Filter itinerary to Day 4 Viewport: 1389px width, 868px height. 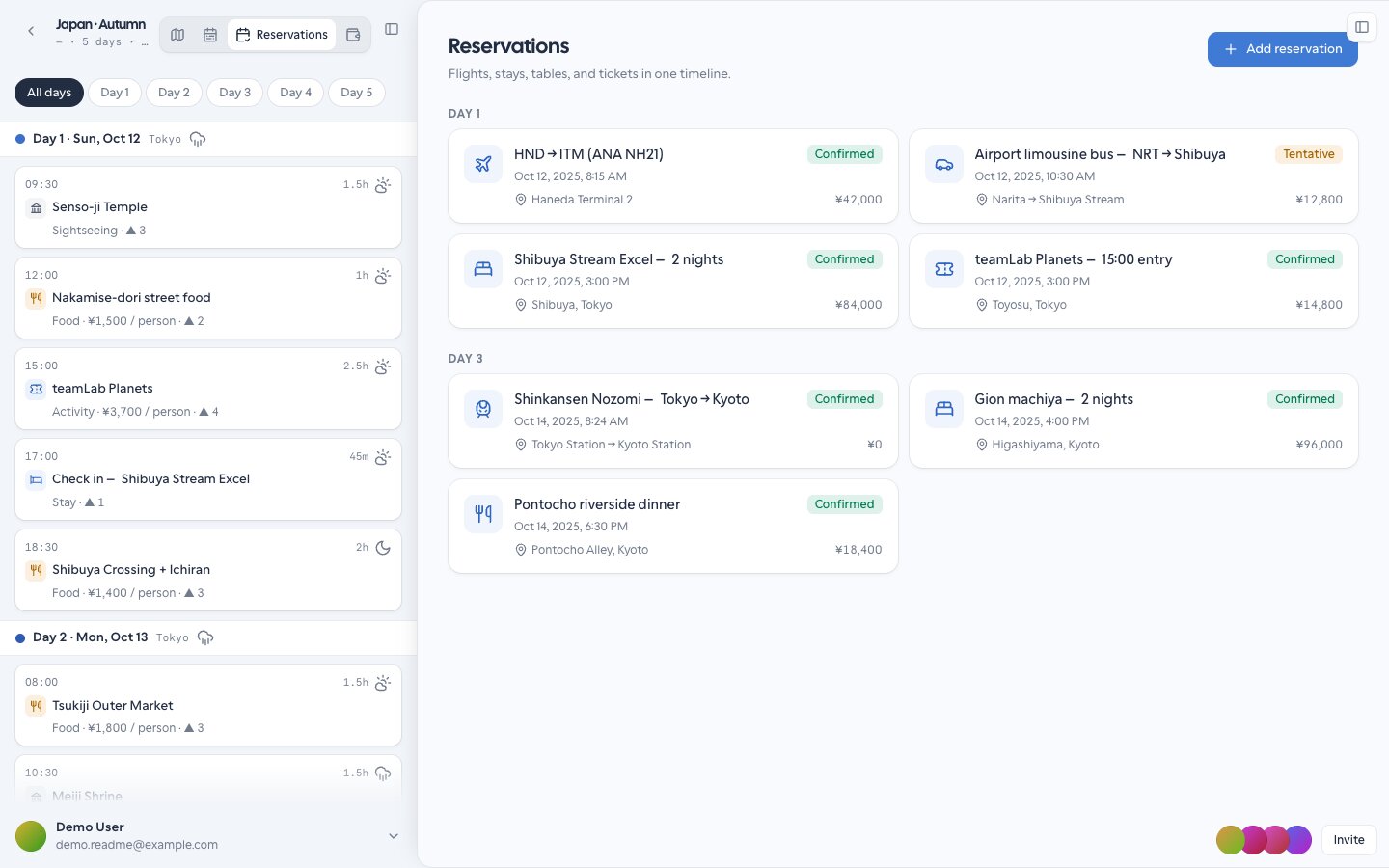tap(296, 93)
